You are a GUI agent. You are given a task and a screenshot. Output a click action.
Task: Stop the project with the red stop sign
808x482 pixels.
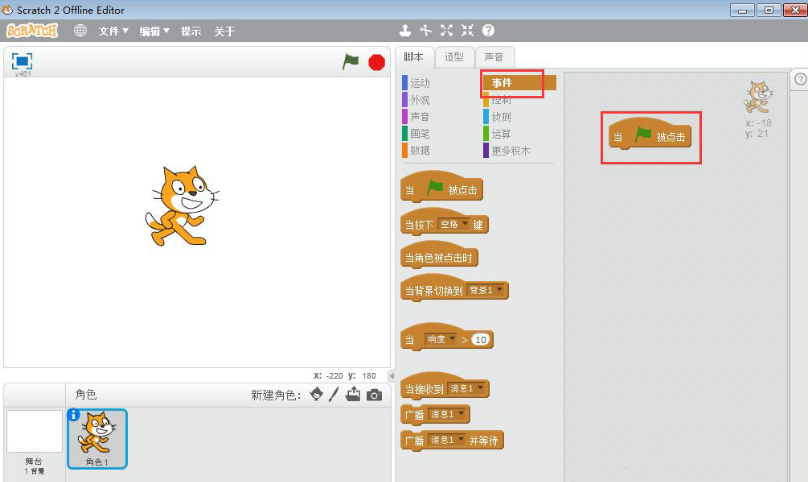[377, 62]
